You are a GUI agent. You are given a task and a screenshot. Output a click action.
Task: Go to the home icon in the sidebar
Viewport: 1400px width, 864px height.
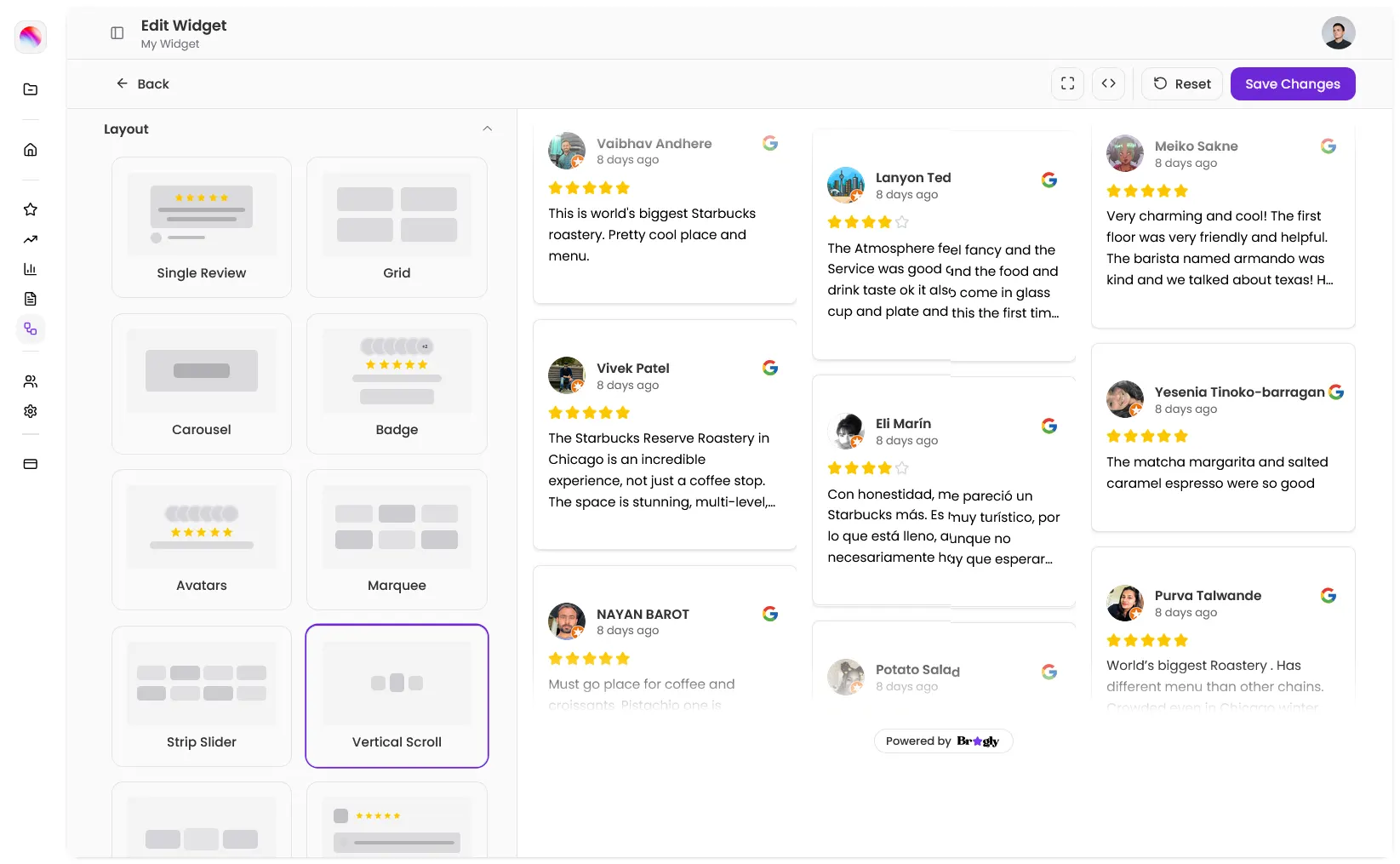(31, 150)
